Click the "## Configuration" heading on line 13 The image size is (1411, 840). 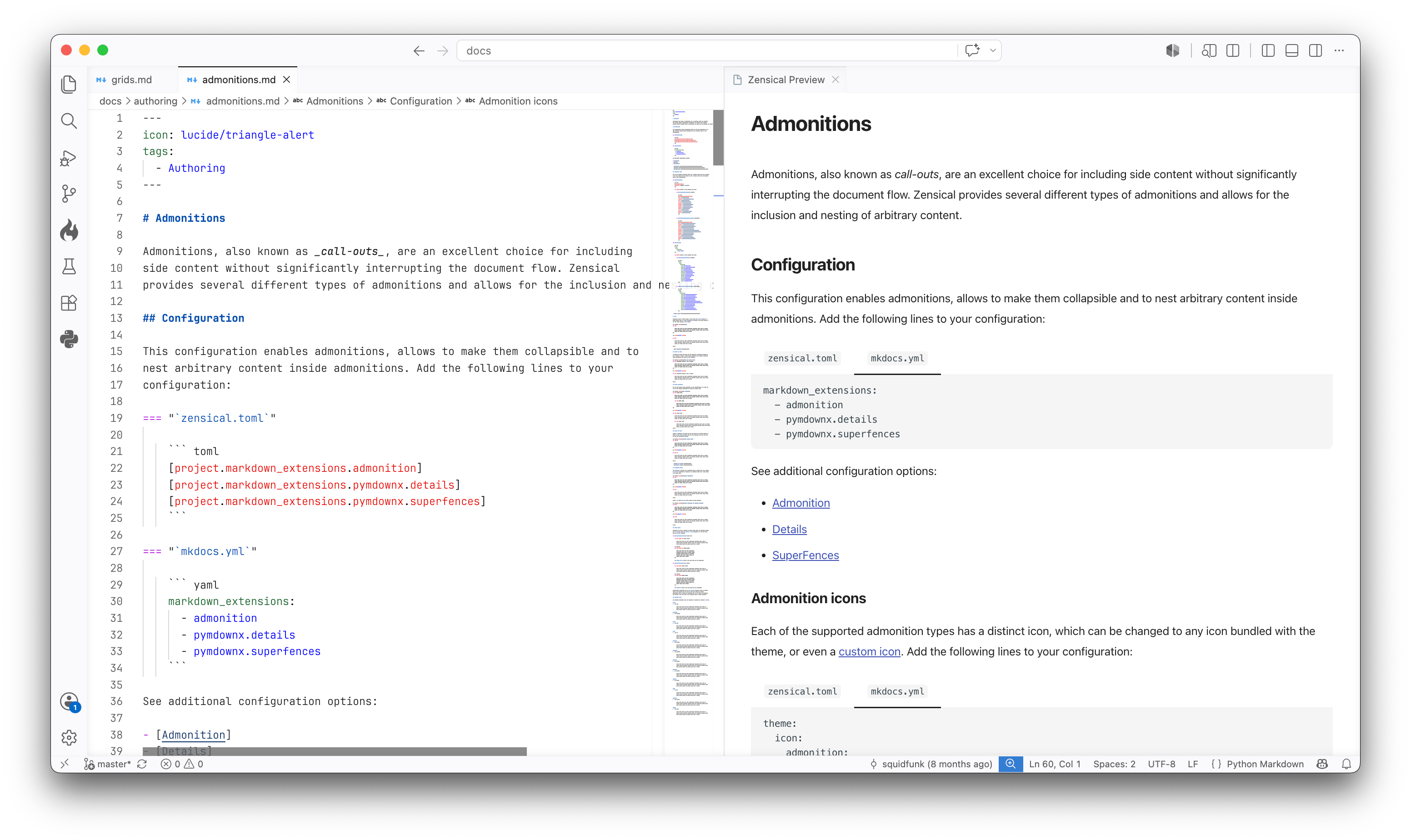point(194,318)
